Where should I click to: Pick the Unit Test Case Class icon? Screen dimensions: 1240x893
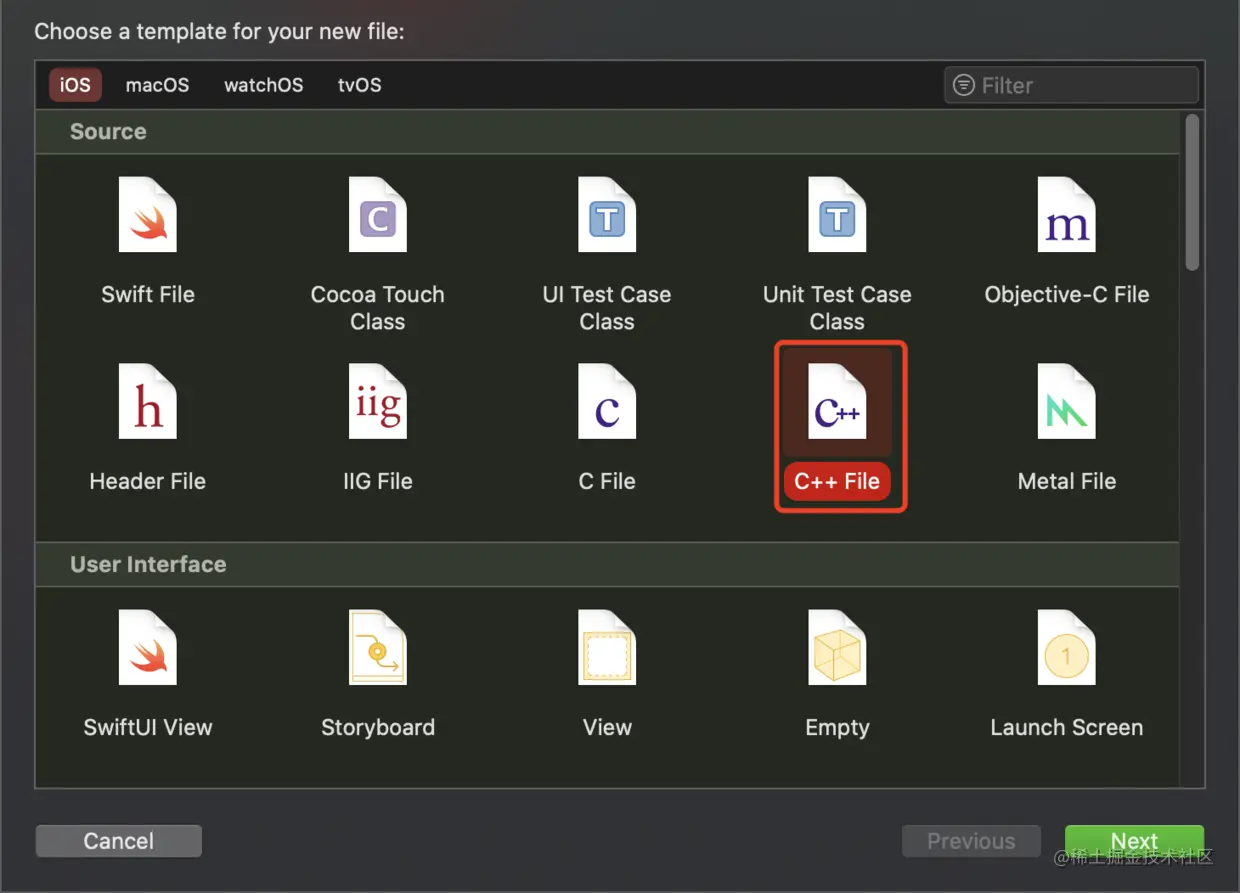(x=837, y=215)
